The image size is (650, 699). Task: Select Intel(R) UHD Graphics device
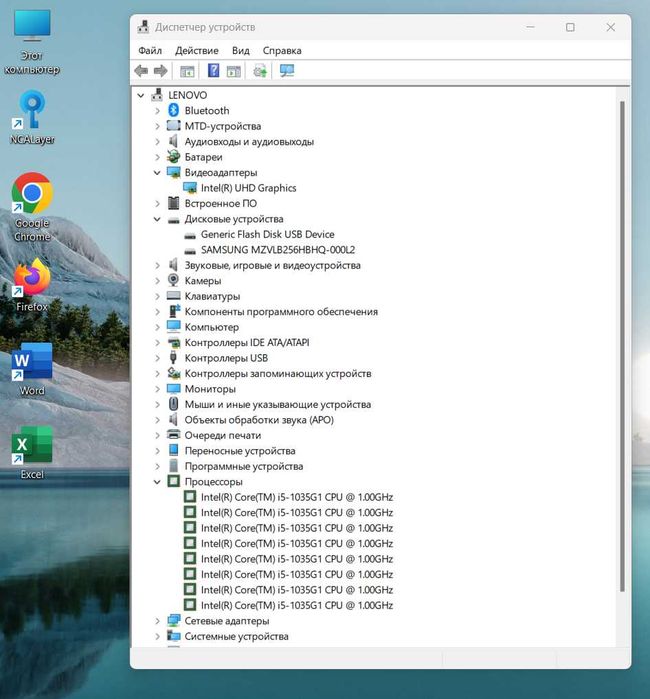pyautogui.click(x=248, y=188)
